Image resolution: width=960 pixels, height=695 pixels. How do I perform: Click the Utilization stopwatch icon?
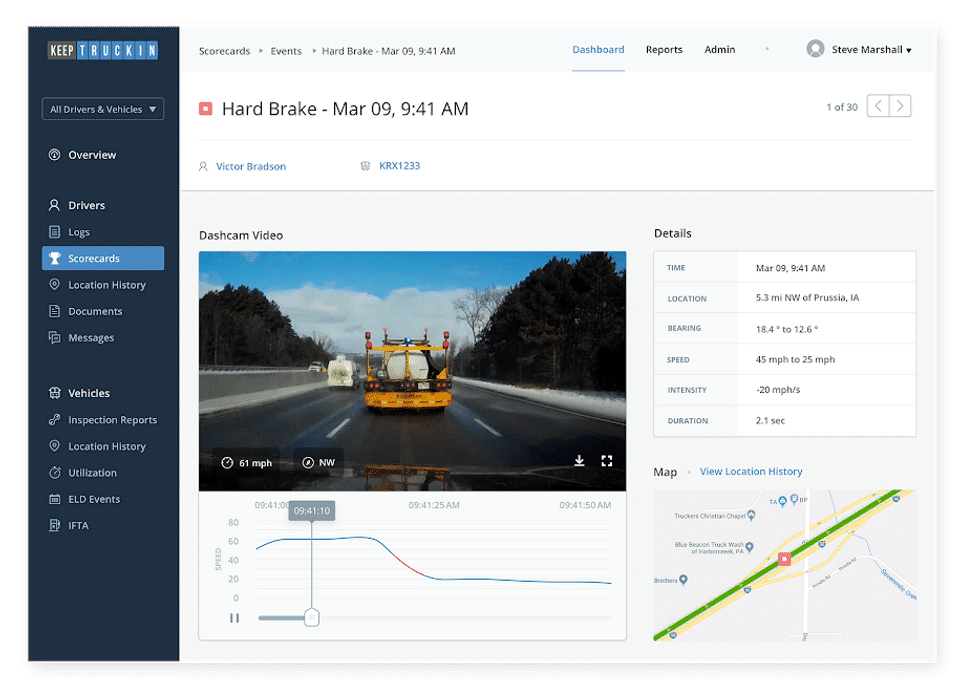point(54,472)
